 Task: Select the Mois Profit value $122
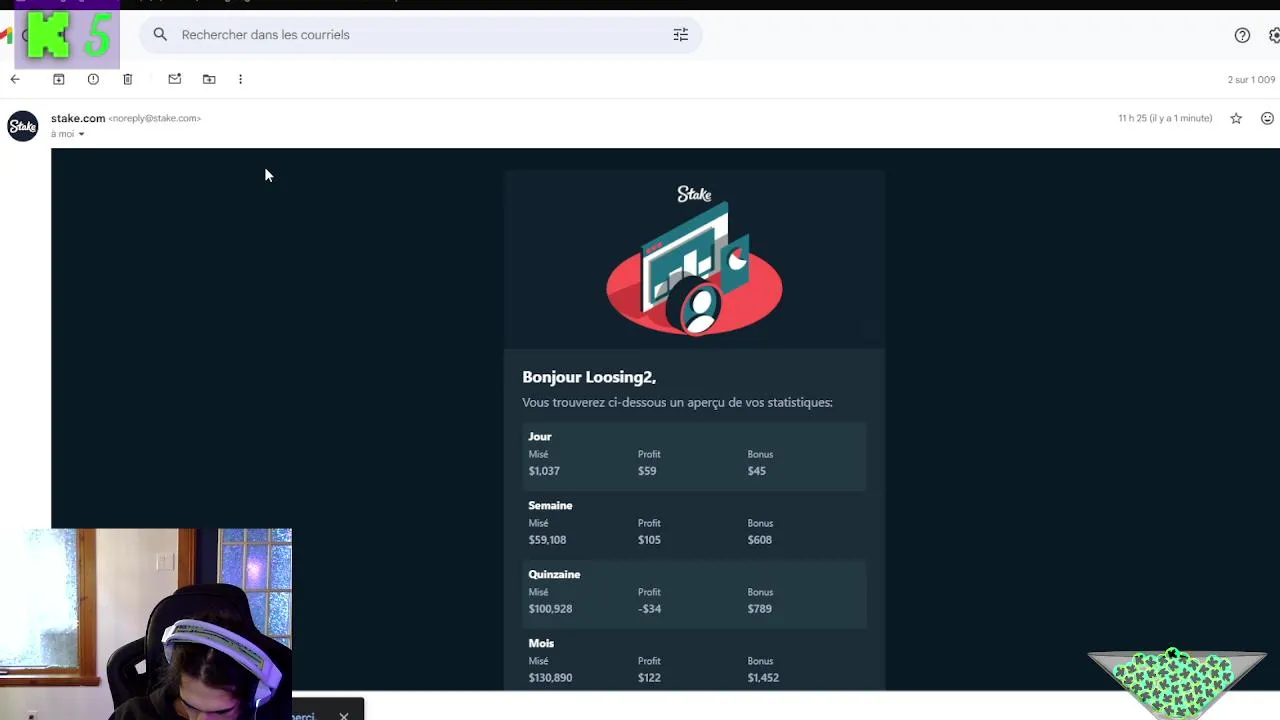tap(649, 678)
